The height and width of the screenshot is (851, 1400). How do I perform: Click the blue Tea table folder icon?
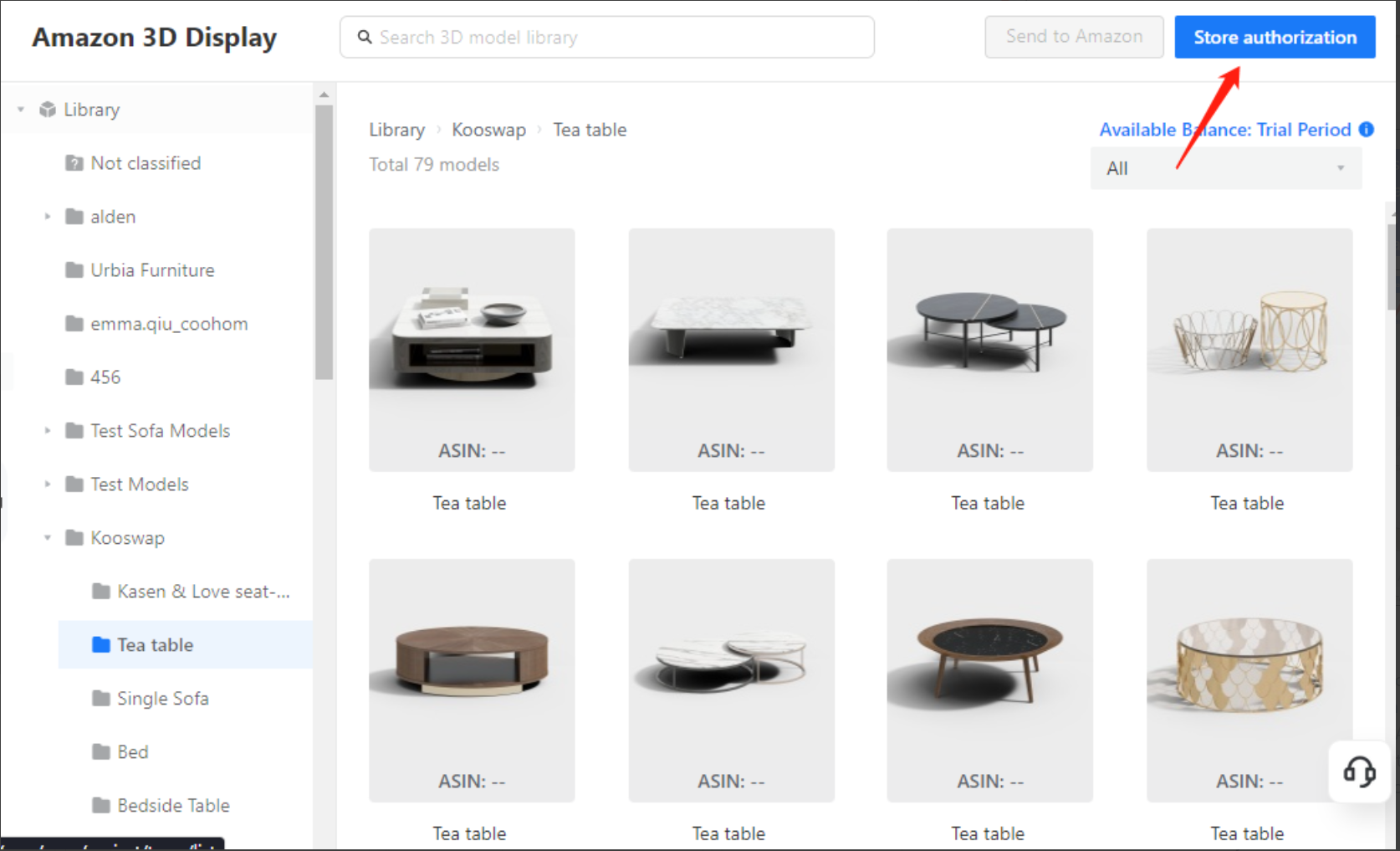(x=101, y=645)
